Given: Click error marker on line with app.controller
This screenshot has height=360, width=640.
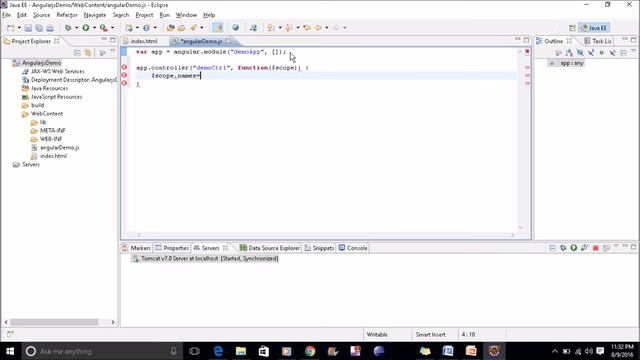Looking at the screenshot, I should pyautogui.click(x=124, y=67).
